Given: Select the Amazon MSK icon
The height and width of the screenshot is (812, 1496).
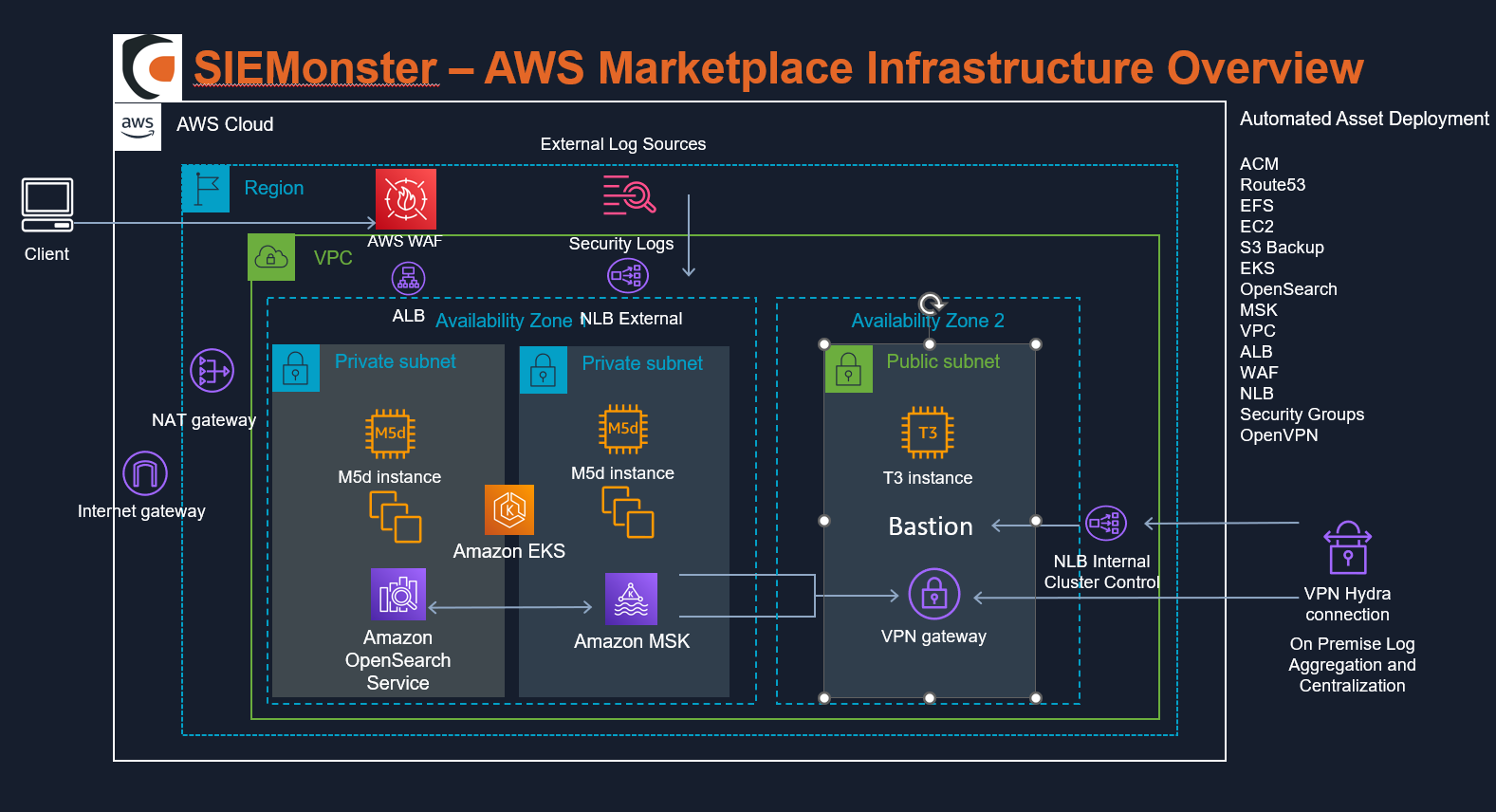Looking at the screenshot, I should (631, 599).
